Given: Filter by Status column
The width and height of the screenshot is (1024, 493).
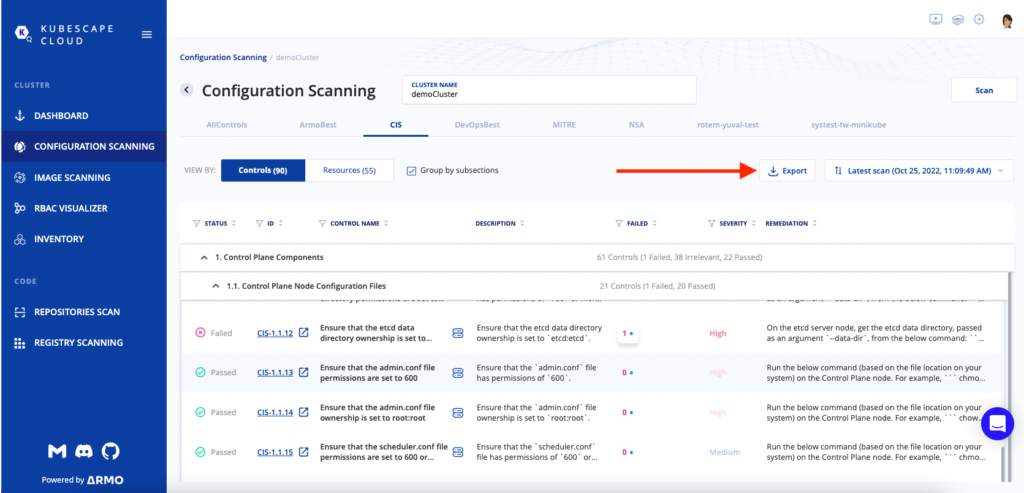Looking at the screenshot, I should 197,223.
